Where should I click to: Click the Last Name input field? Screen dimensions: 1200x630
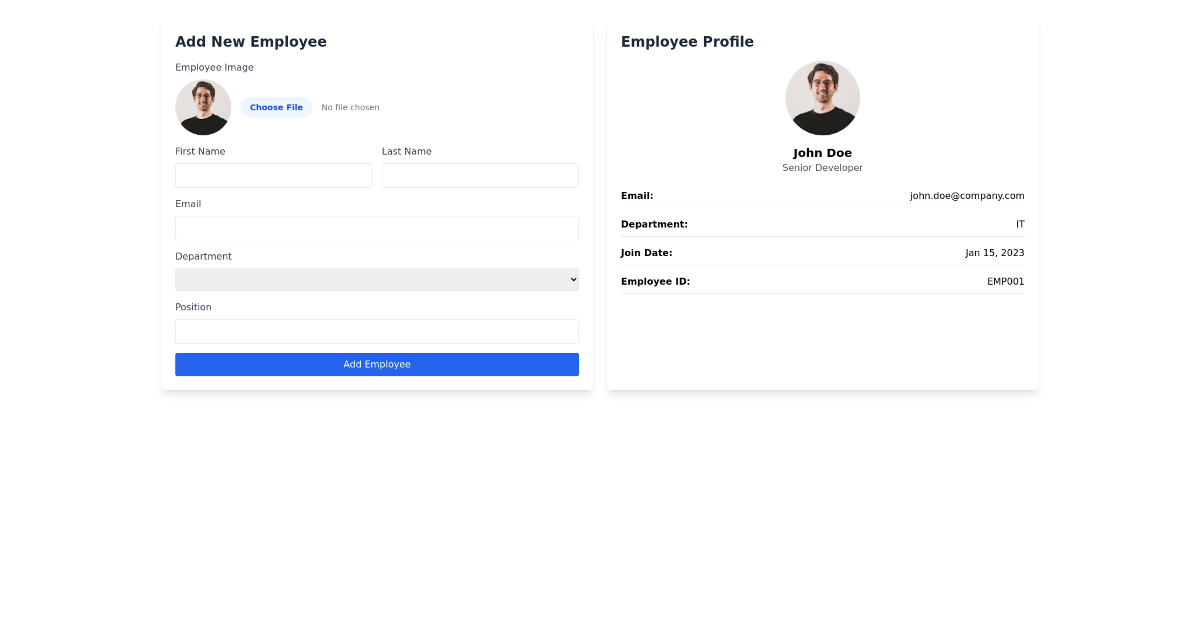(480, 175)
